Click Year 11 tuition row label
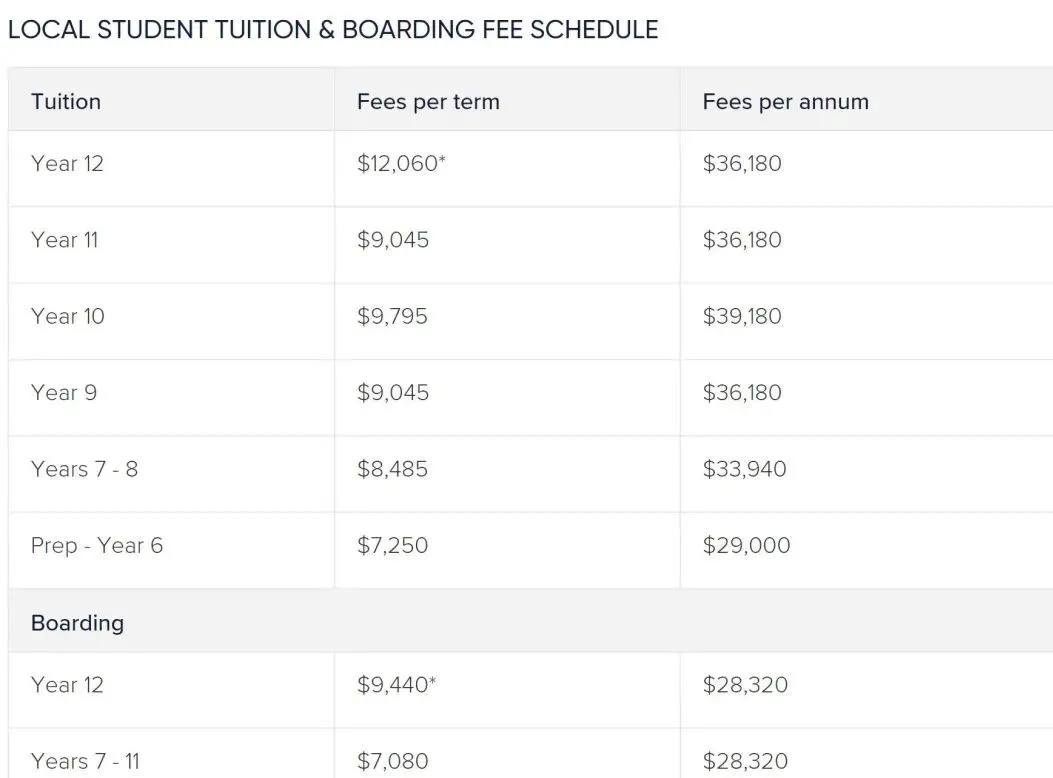Screen dimensions: 1053x778 pyautogui.click(x=64, y=240)
